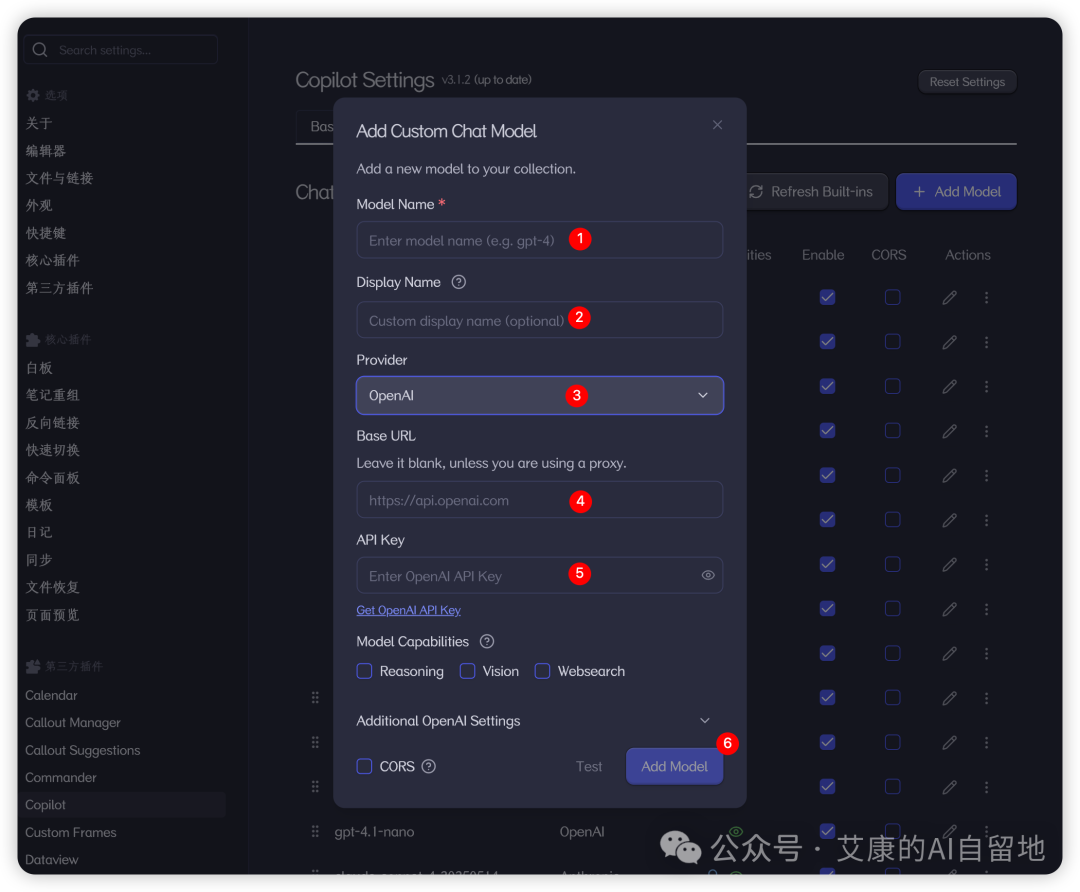
Task: Open 快速切换 plugin settings
Action: (x=52, y=450)
